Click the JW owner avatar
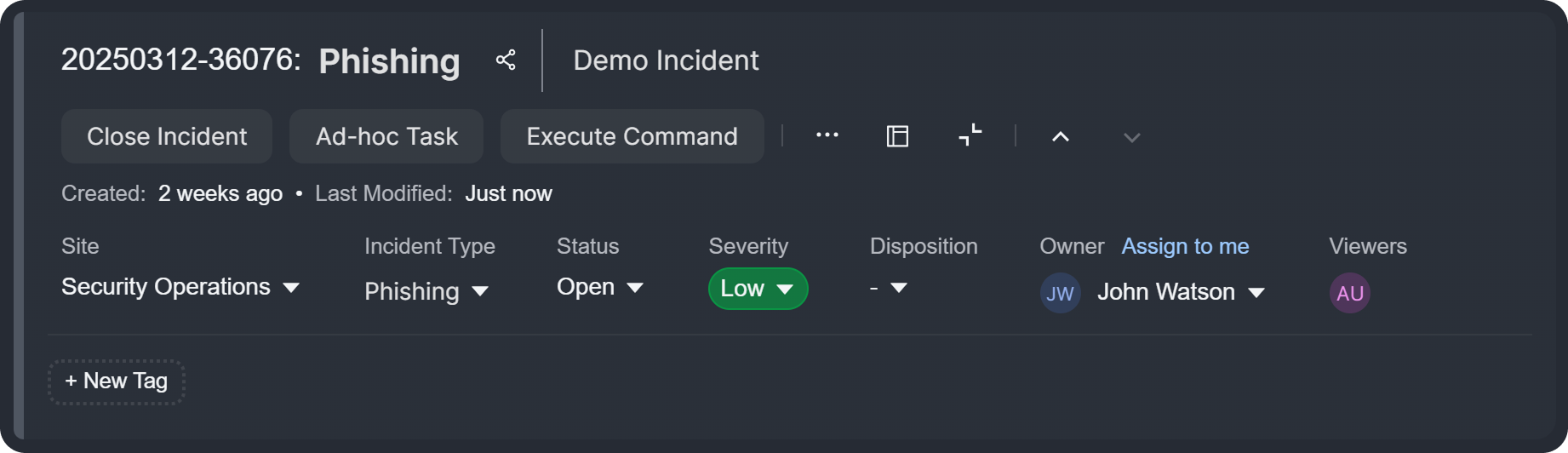Image resolution: width=1568 pixels, height=453 pixels. tap(1060, 293)
